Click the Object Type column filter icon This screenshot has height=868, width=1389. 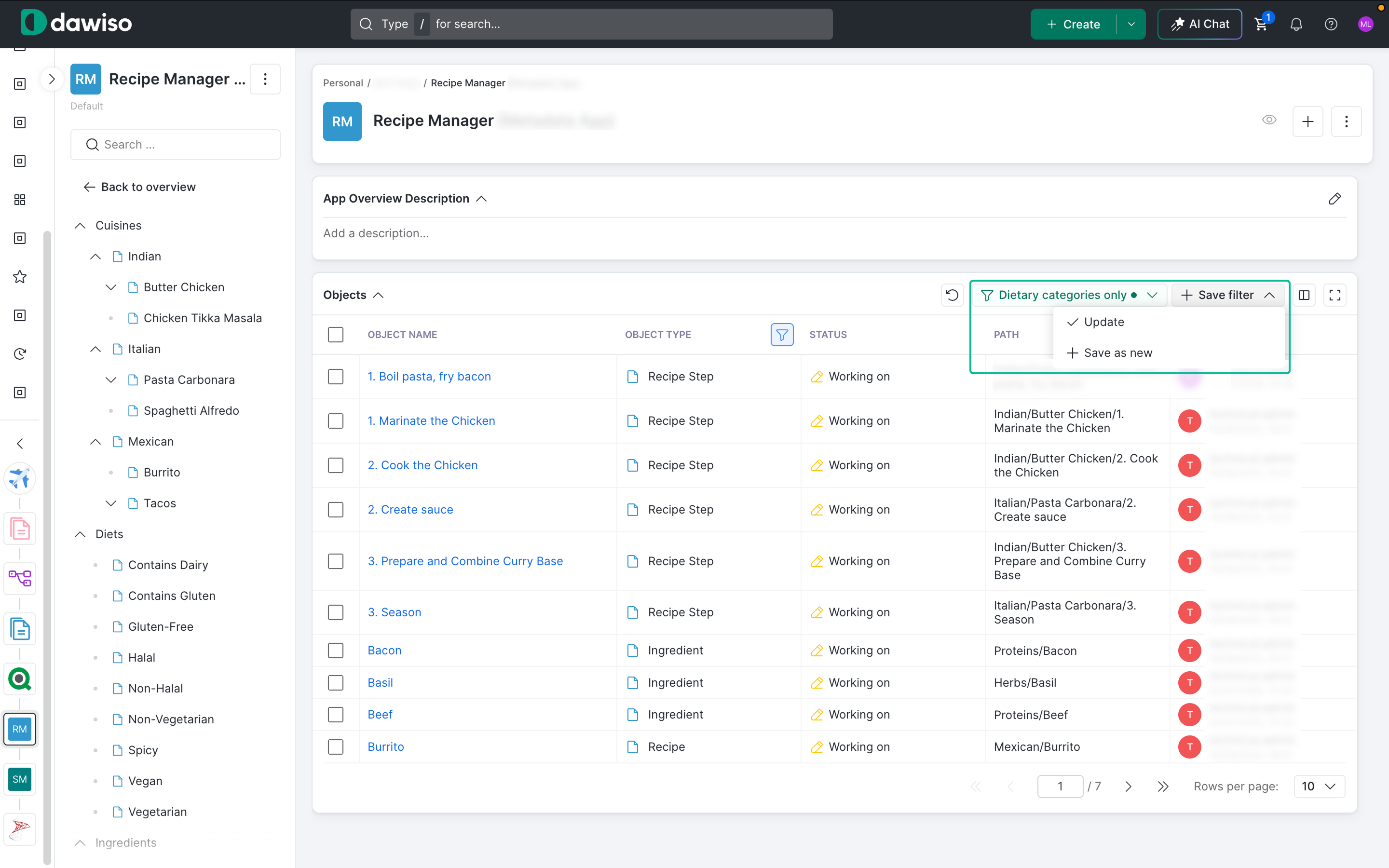point(782,335)
